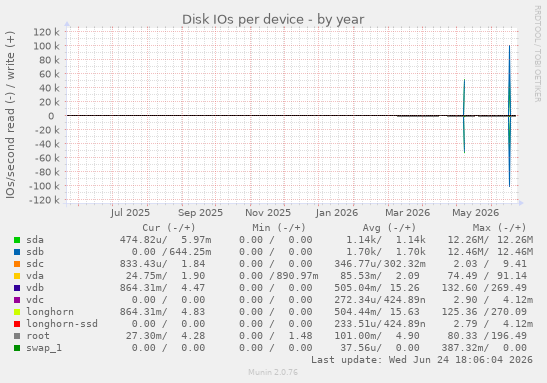Image resolution: width=547 pixels, height=383 pixels.
Task: Click the 'Cur (-/+)' column header
Action: (x=168, y=228)
